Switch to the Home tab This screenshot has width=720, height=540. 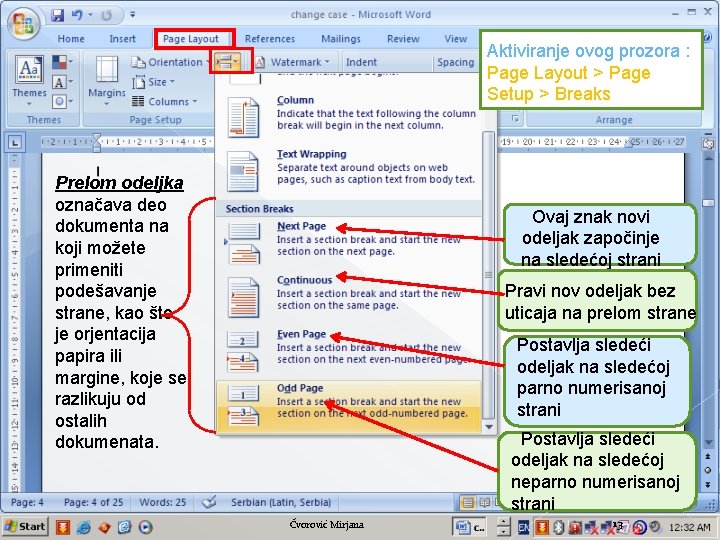71,39
